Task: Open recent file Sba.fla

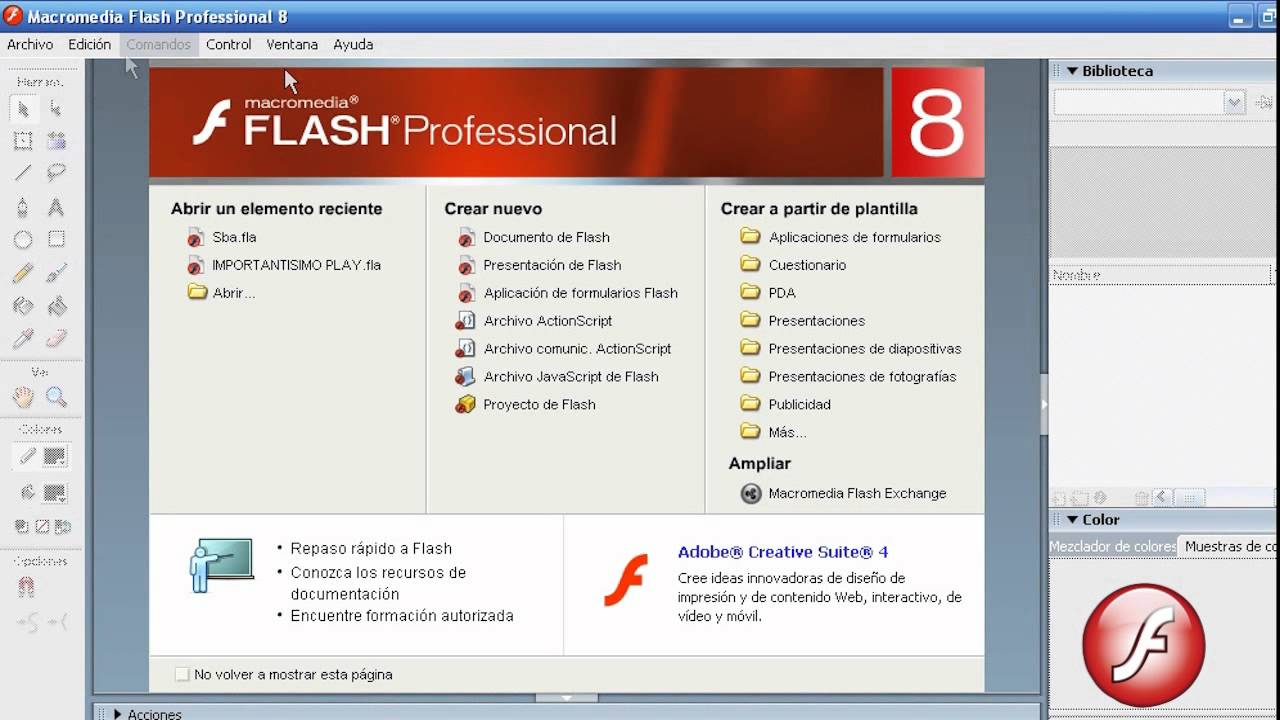Action: (234, 237)
